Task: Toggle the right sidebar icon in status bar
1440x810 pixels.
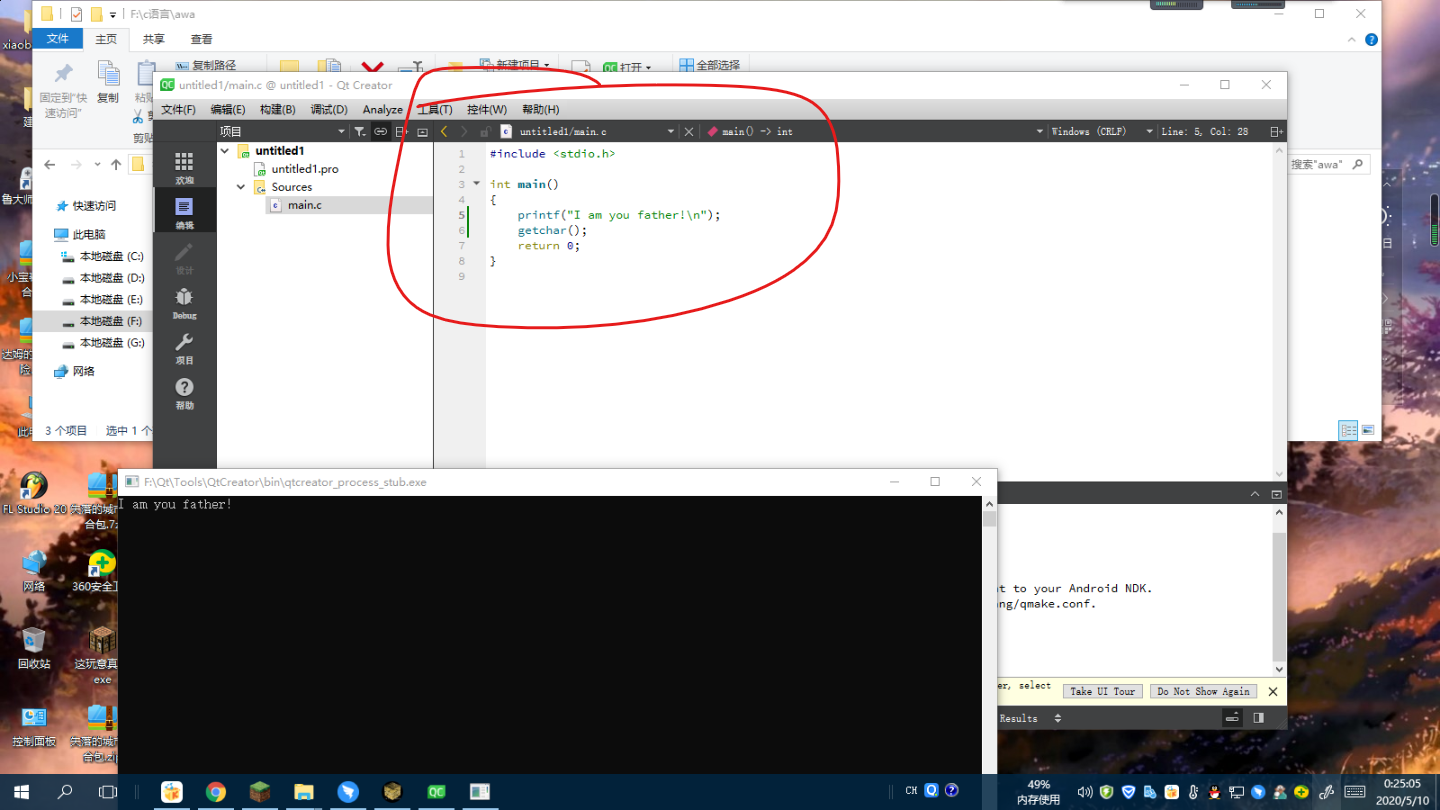Action: (x=1258, y=718)
